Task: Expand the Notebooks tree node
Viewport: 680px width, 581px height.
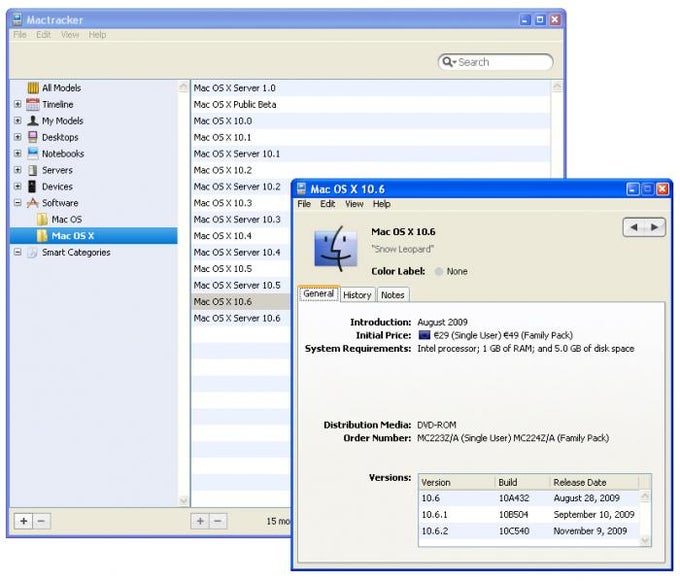Action: tap(17, 153)
